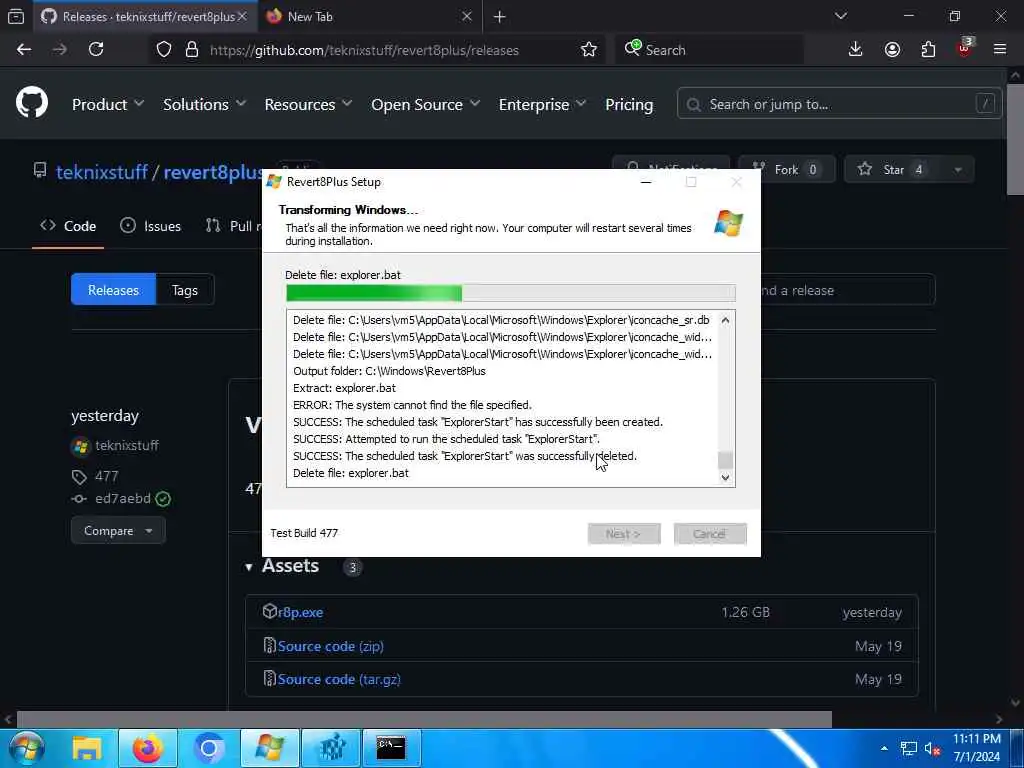Click the Firefox Search box
The height and width of the screenshot is (768, 1024).
click(x=709, y=50)
